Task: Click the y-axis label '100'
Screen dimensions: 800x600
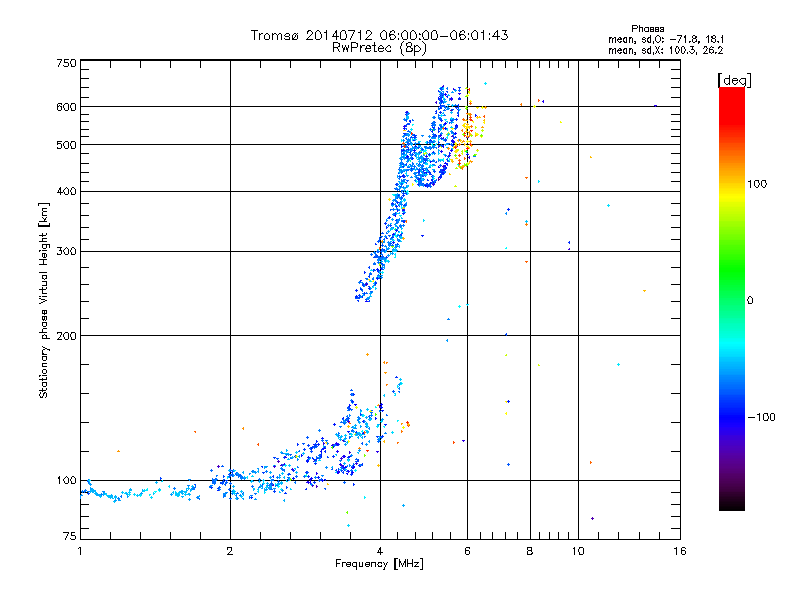Action: point(66,481)
